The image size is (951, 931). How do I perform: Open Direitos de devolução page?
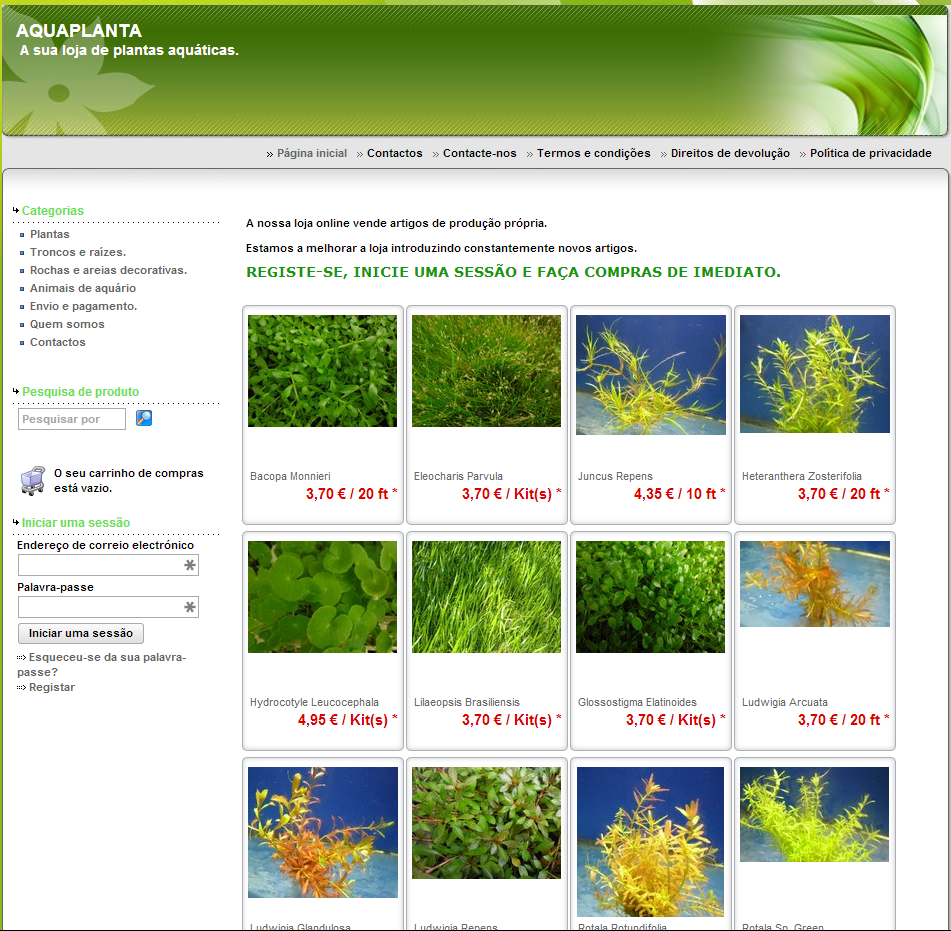click(730, 154)
